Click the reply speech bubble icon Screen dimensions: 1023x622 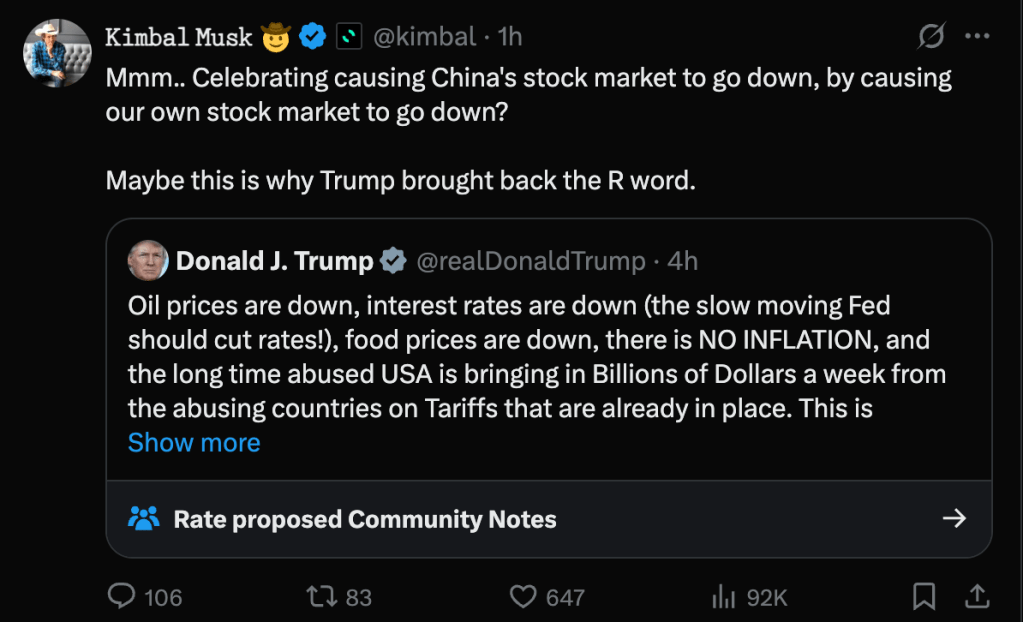[122, 597]
